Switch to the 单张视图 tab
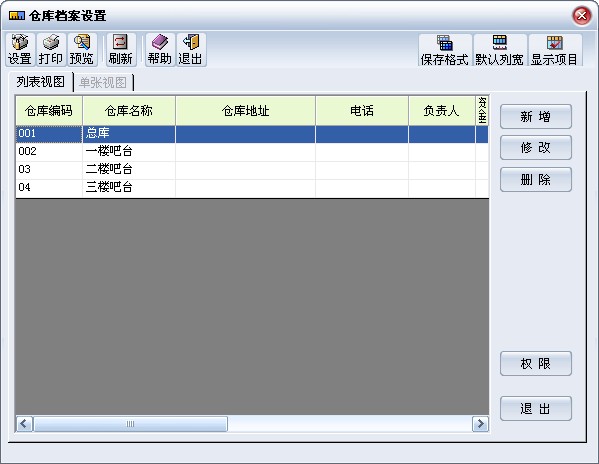599x464 pixels. click(x=103, y=82)
